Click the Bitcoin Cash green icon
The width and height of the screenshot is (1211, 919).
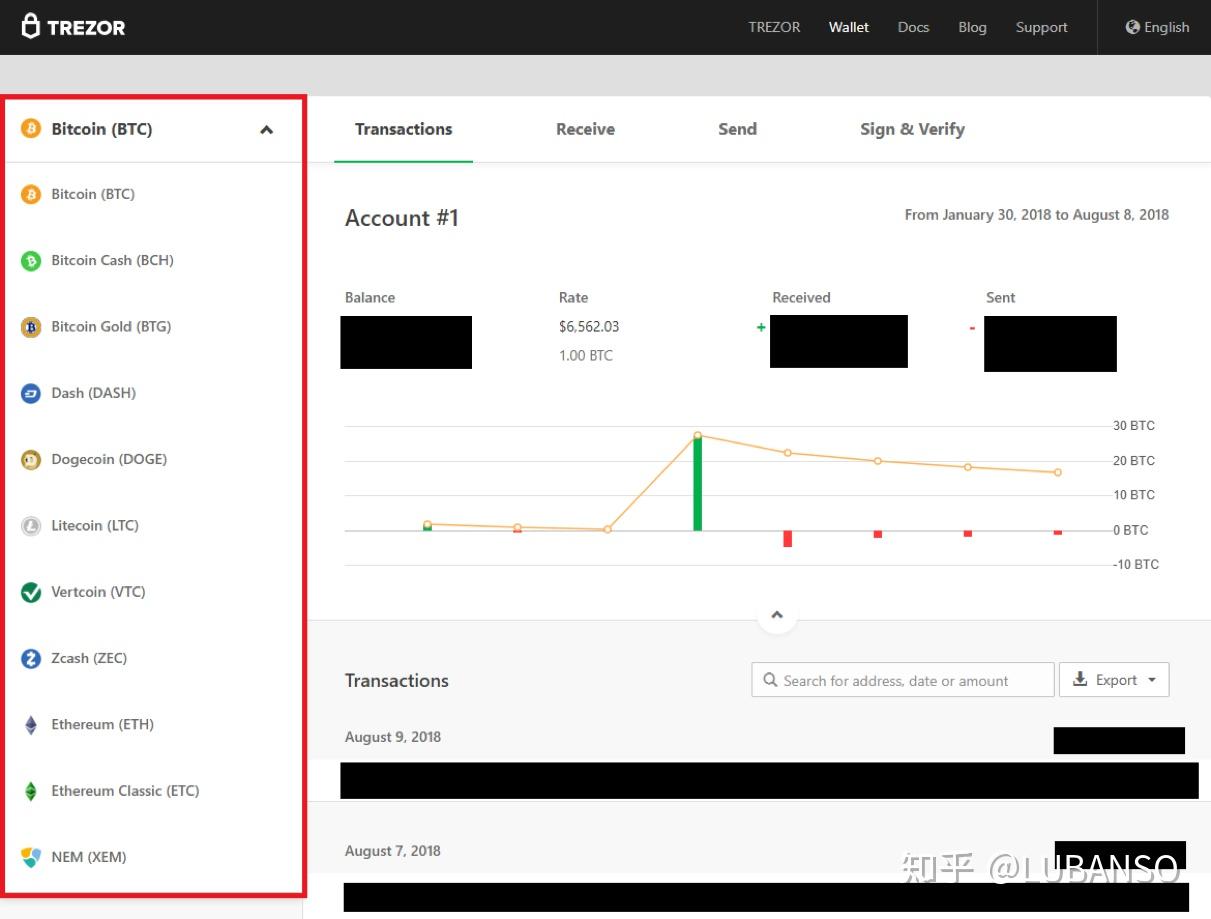pos(31,260)
